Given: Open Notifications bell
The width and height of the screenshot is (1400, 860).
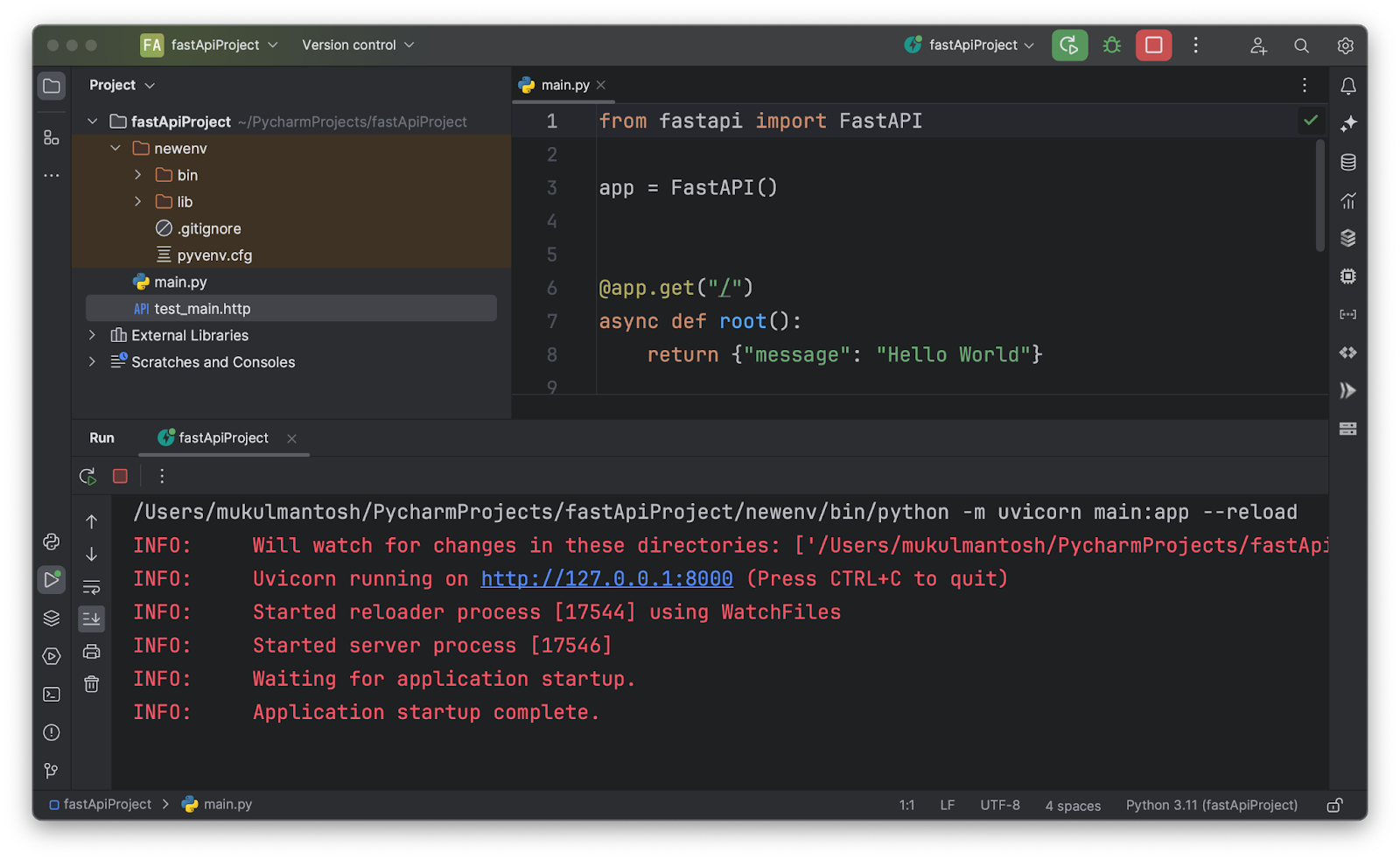Looking at the screenshot, I should 1348,86.
